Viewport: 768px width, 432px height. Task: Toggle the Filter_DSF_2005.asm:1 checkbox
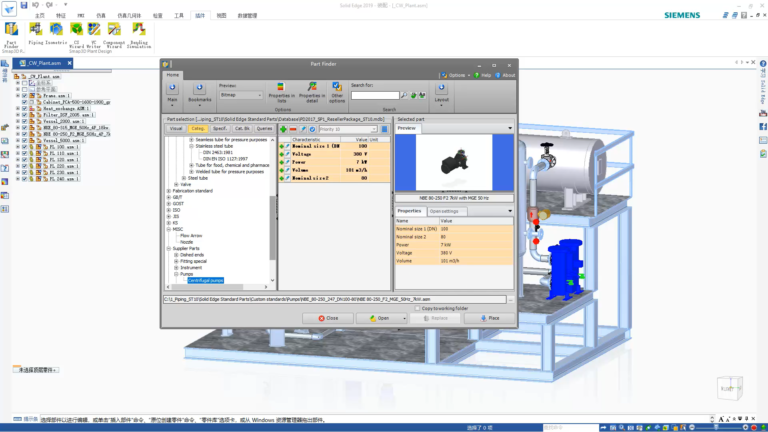pyautogui.click(x=24, y=115)
